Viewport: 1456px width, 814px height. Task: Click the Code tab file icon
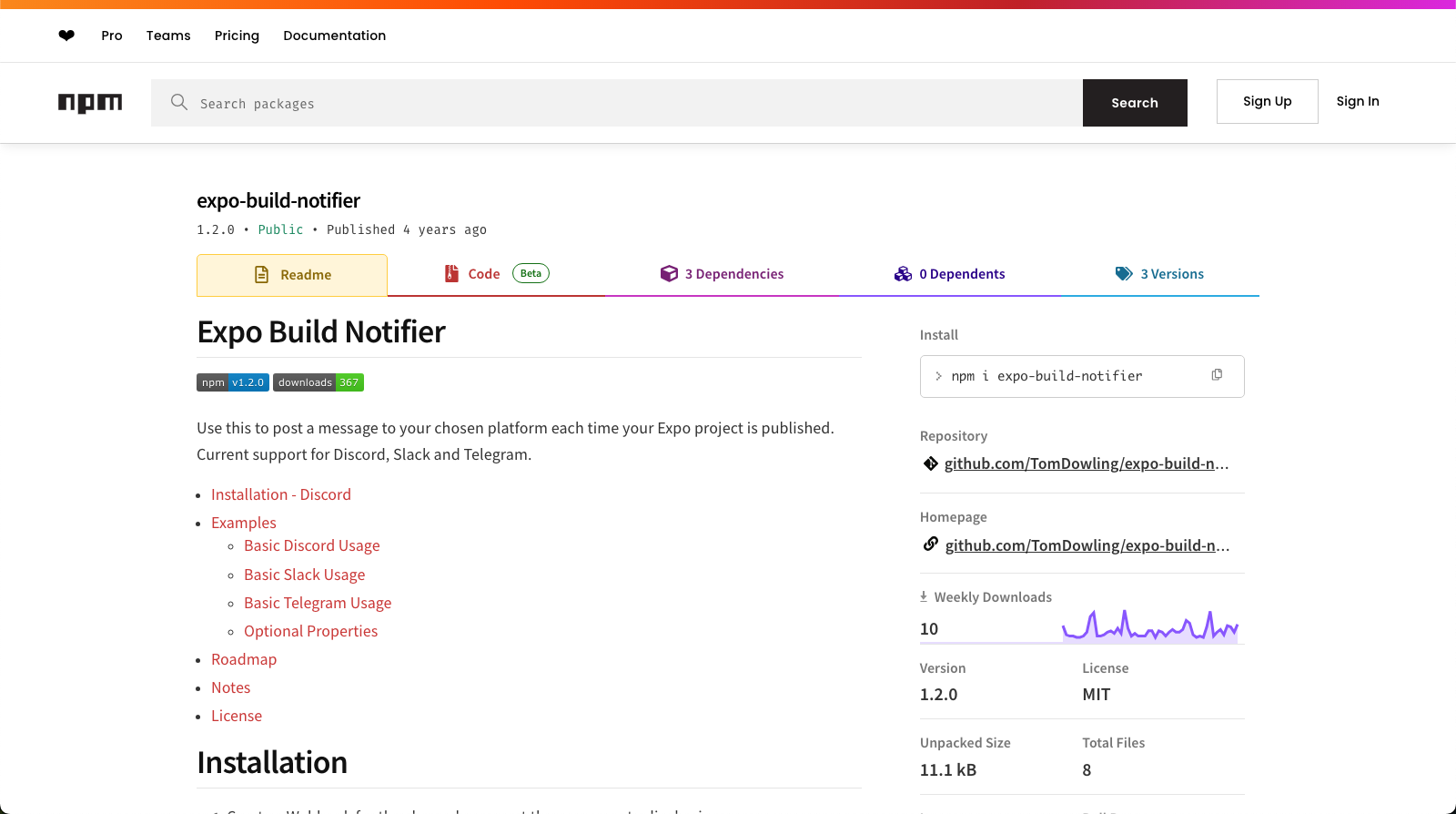(x=451, y=273)
